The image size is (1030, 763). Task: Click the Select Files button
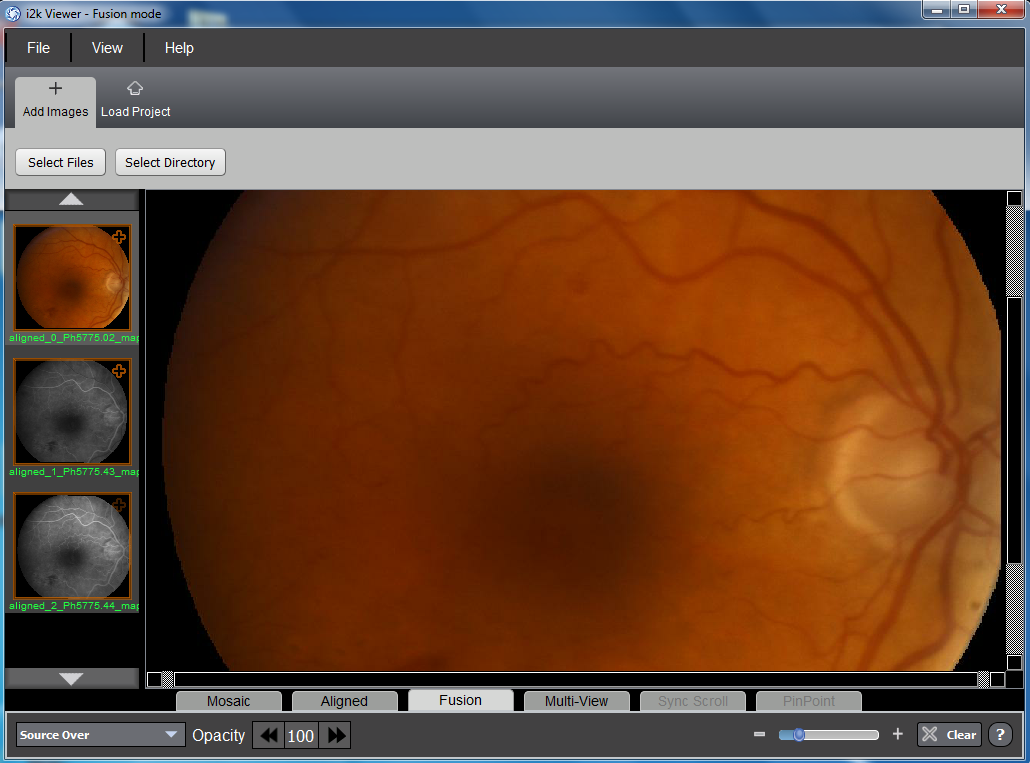coord(60,162)
